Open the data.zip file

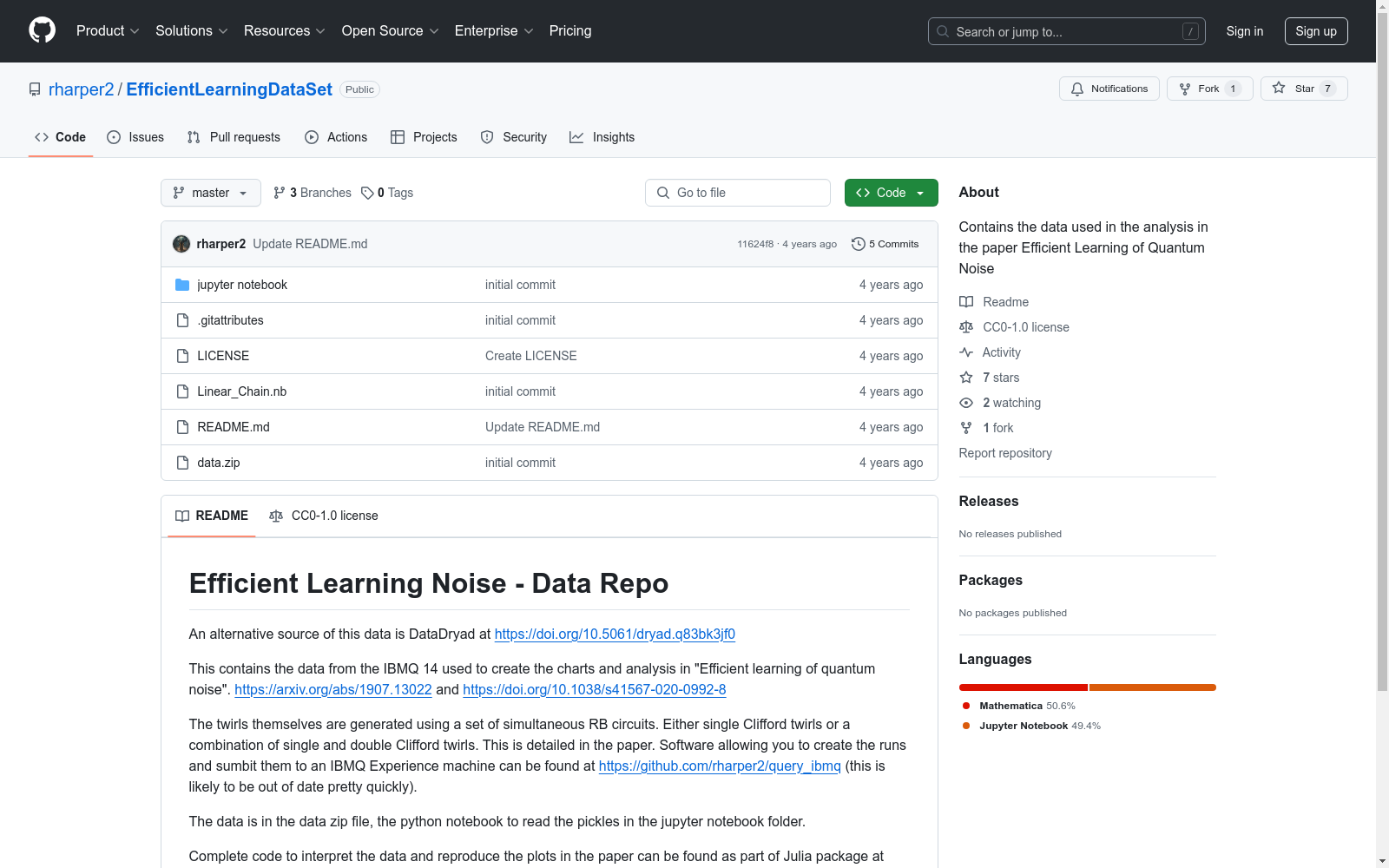point(219,463)
